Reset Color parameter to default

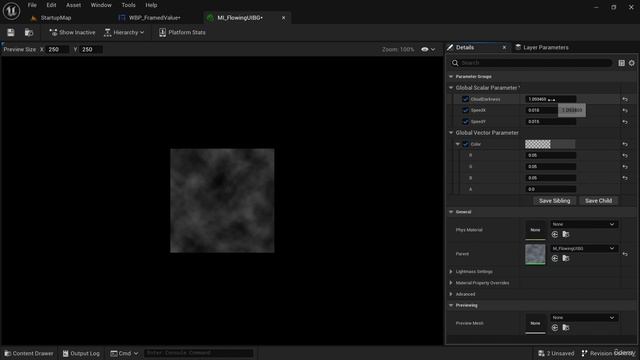click(625, 144)
